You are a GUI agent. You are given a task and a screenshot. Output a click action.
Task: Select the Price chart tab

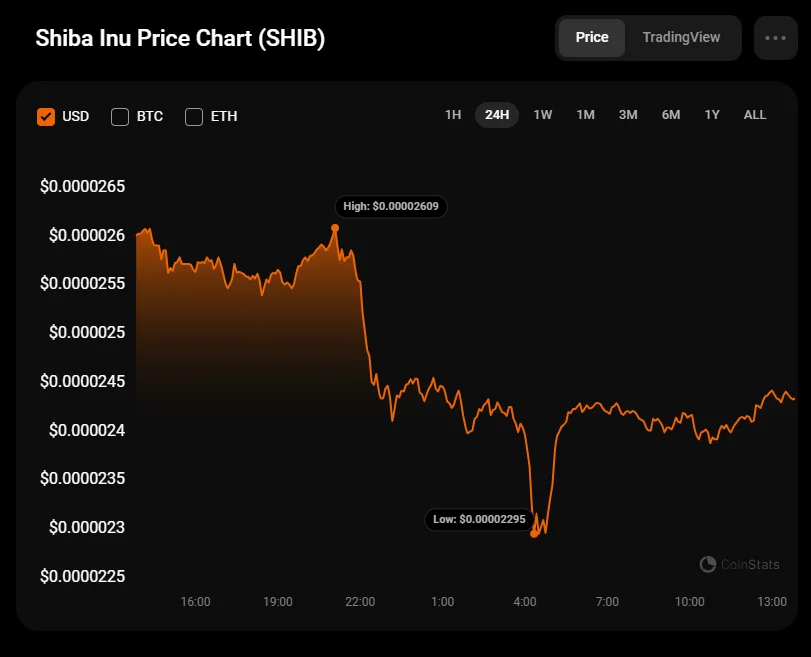click(592, 37)
